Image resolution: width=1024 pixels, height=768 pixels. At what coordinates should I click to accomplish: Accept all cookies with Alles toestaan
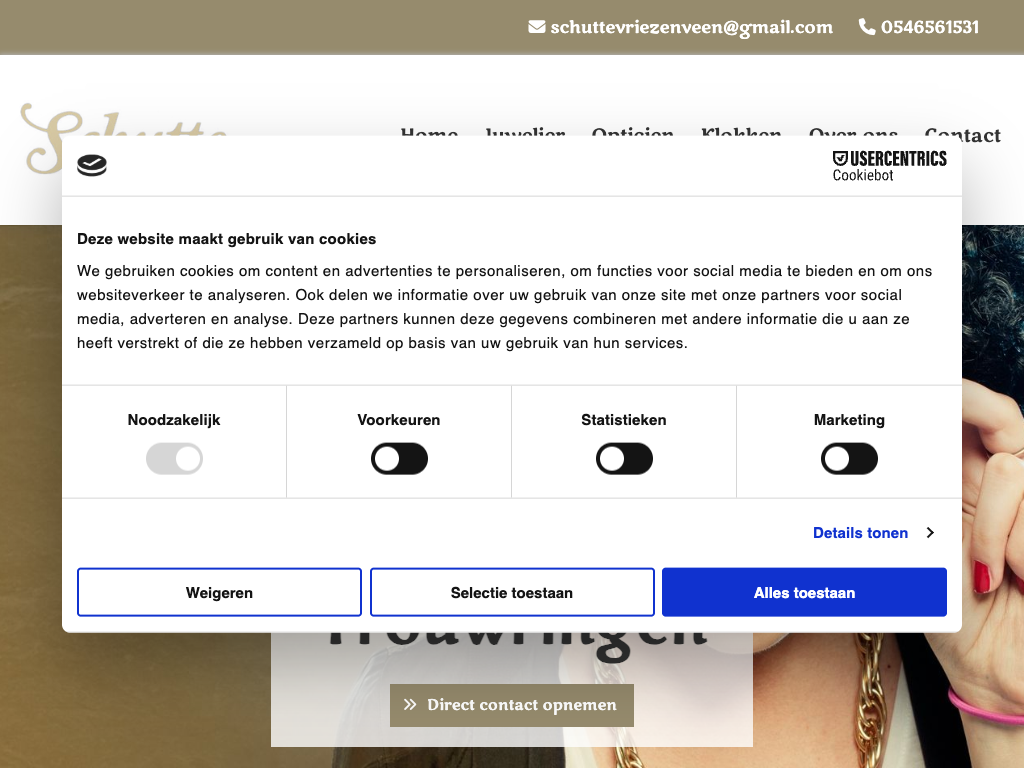(804, 593)
